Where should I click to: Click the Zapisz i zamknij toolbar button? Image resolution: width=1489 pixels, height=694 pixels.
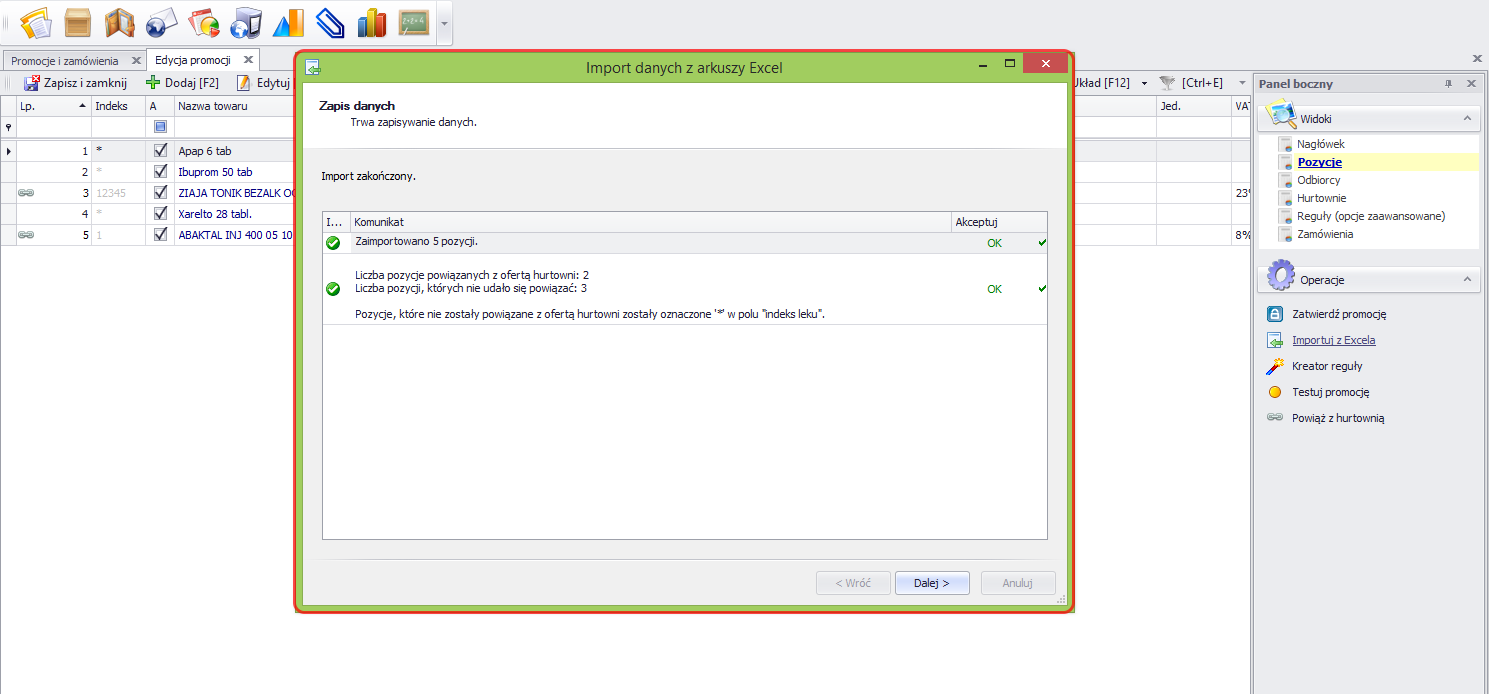pyautogui.click(x=75, y=83)
